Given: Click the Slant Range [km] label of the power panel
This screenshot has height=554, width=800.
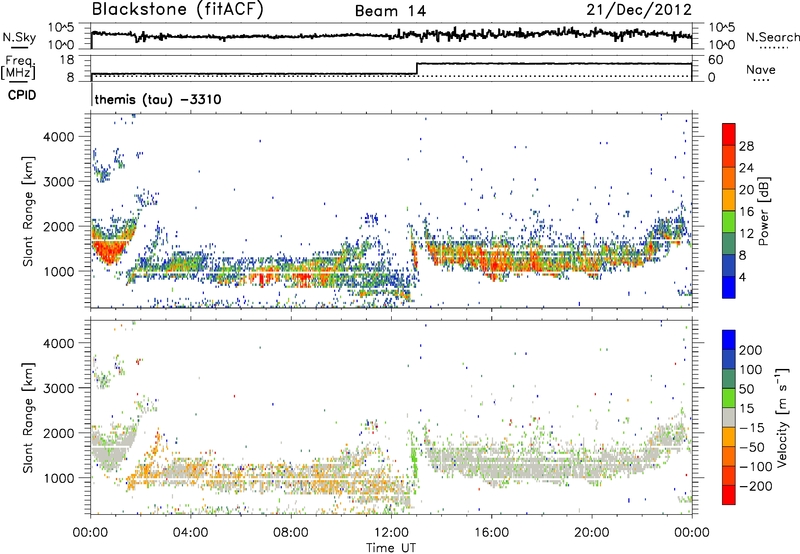Looking at the screenshot, I should point(28,211).
